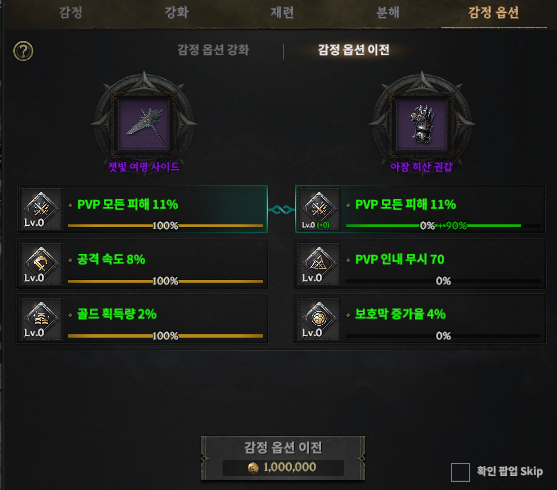557x490 pixels.
Task: Open the 분해 tab
Action: (x=388, y=13)
